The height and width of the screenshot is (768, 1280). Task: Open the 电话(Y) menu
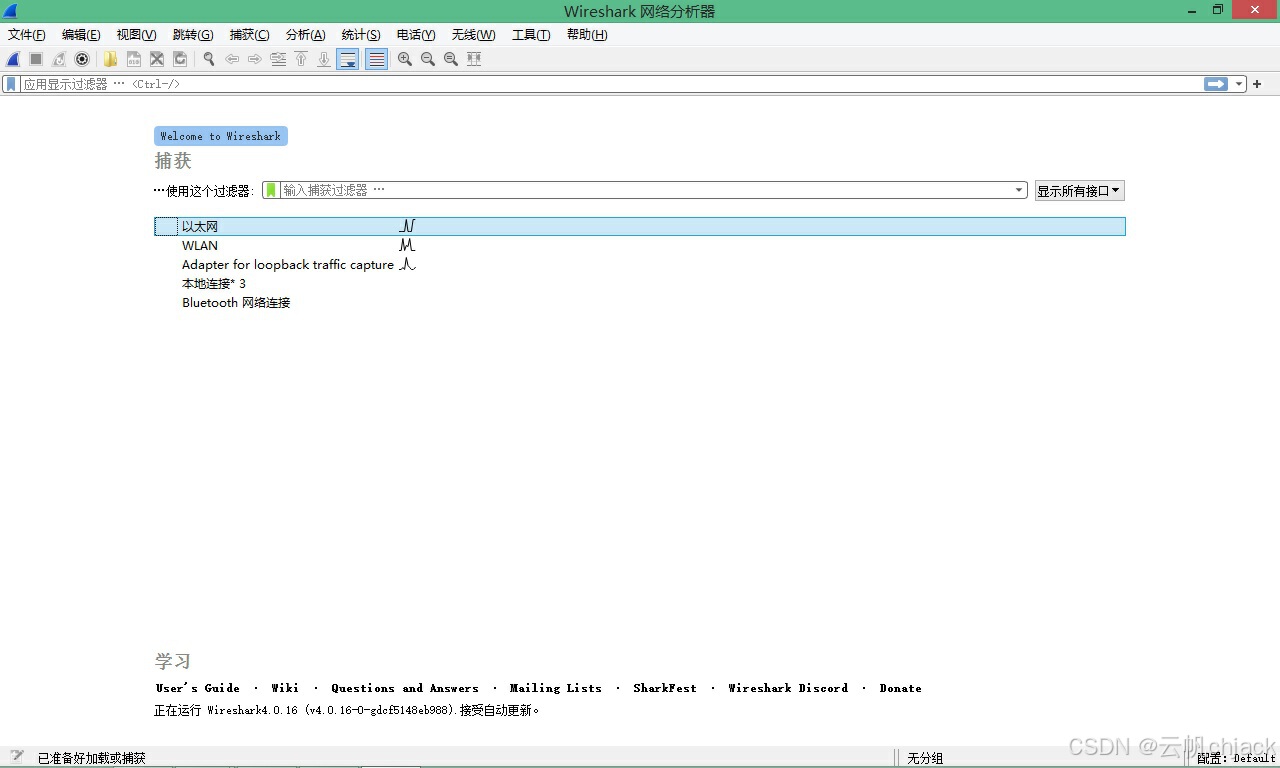pos(416,35)
